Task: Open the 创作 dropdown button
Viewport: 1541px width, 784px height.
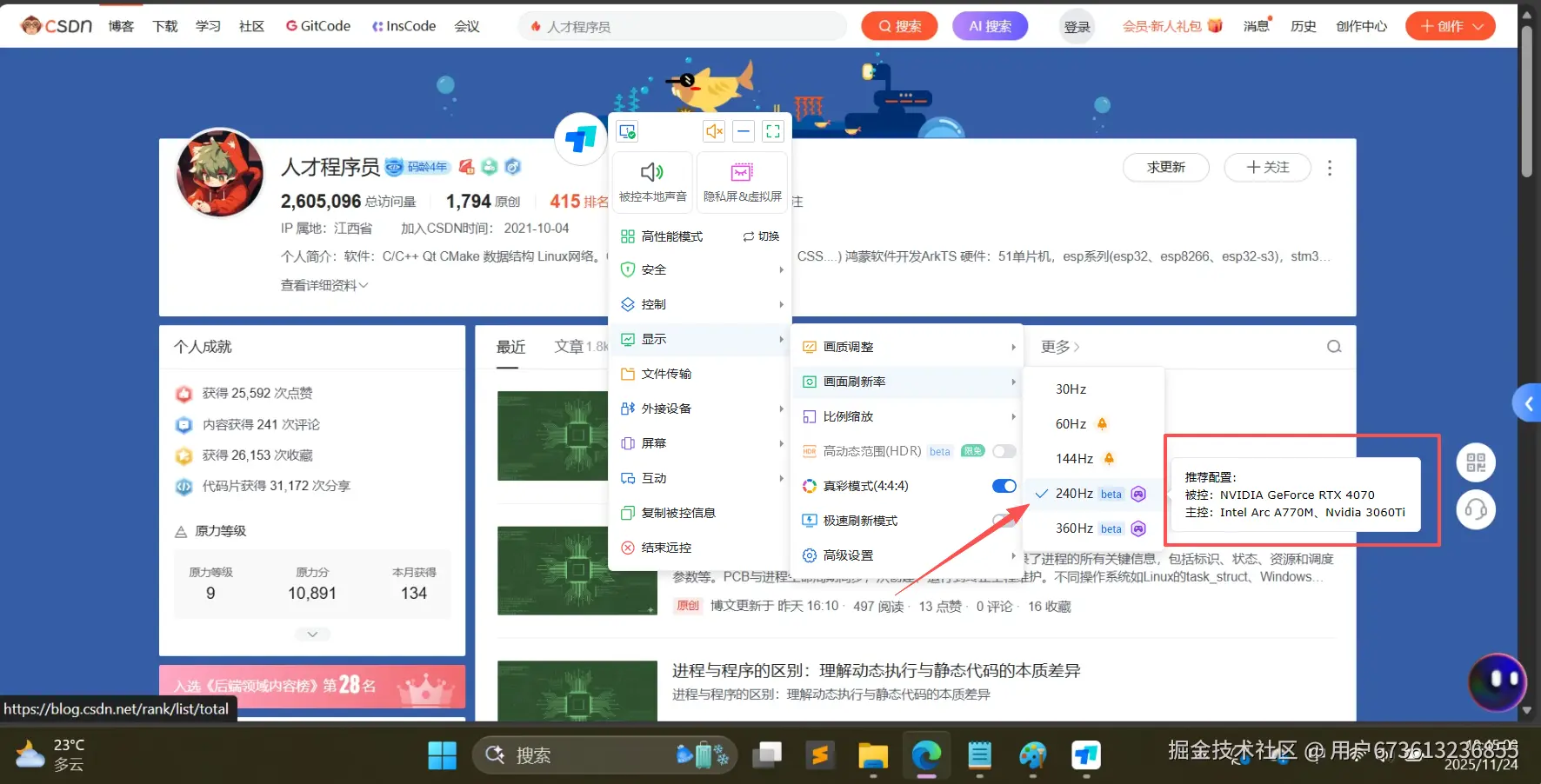Action: (1451, 26)
